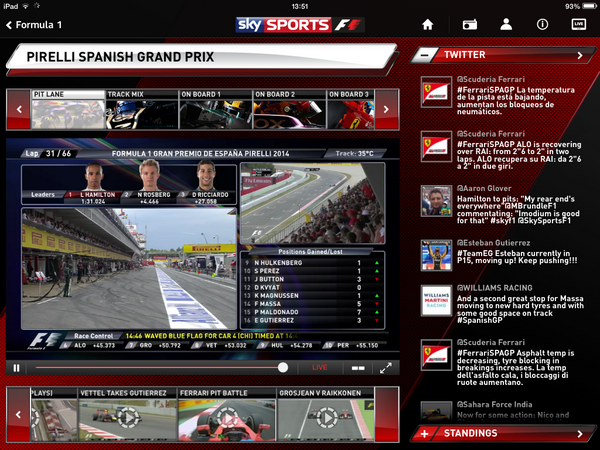Select 'F MASSA' positions row
Screen dimensions: 600x450
tap(312, 304)
